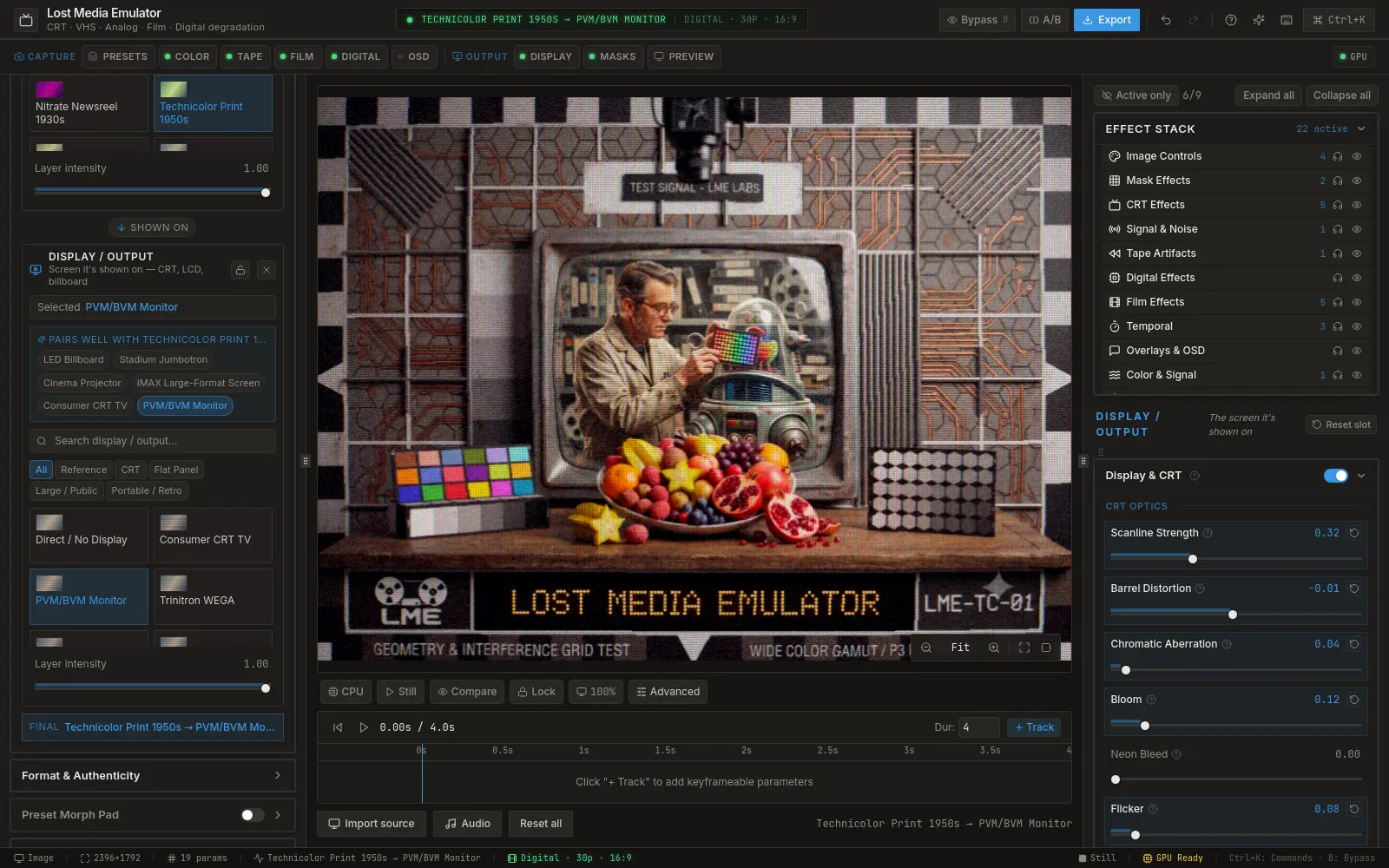Add a keyframe track with + Track
1389x868 pixels.
[x=1034, y=727]
